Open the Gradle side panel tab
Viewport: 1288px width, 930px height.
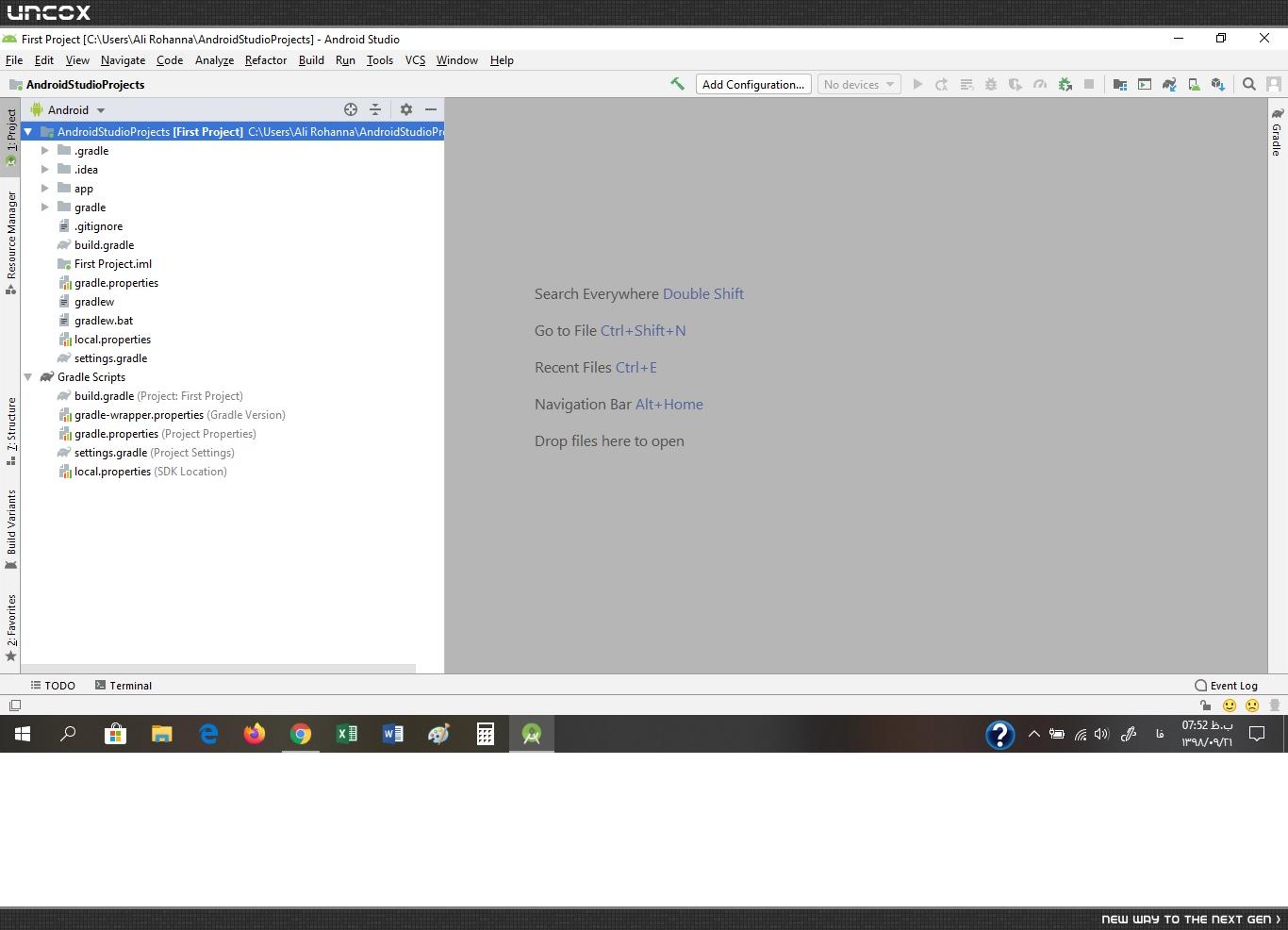[1277, 132]
